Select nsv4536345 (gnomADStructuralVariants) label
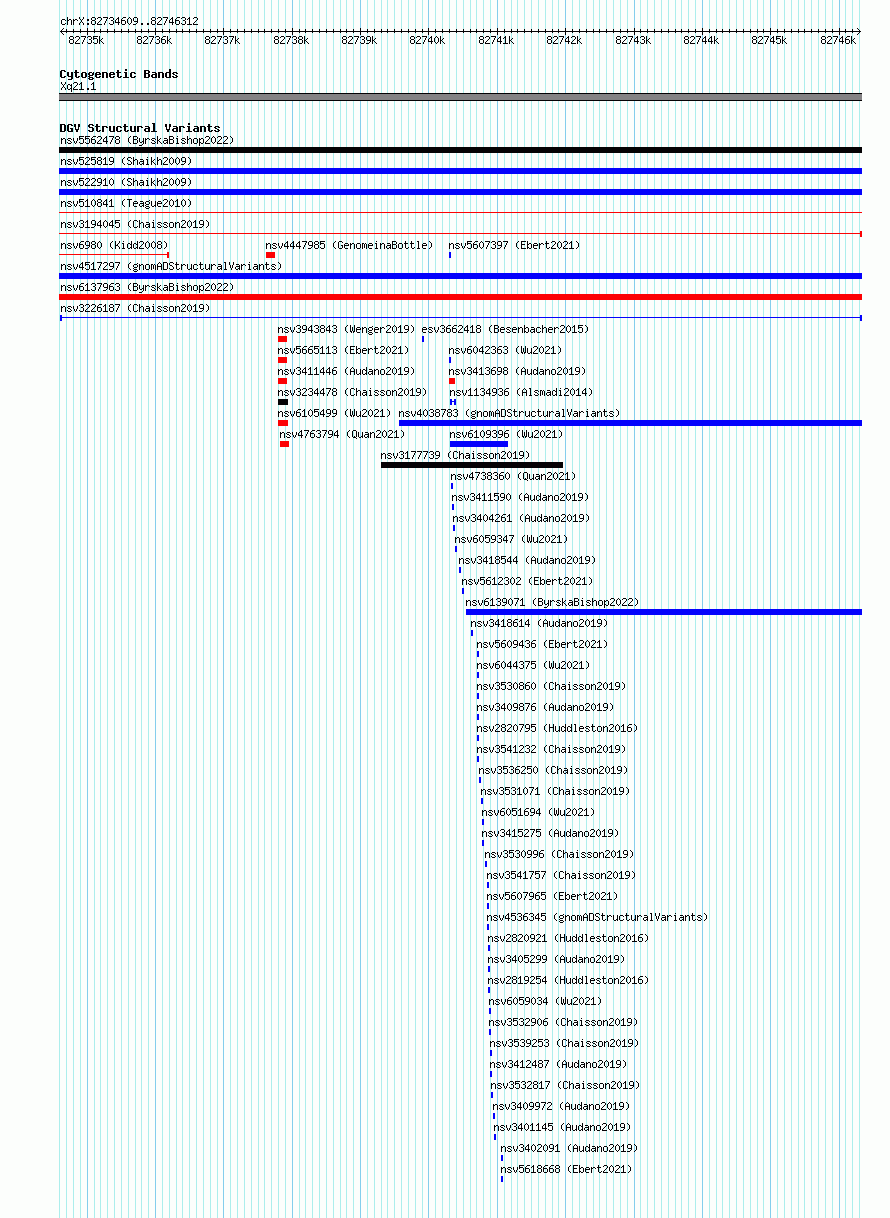 (598, 917)
